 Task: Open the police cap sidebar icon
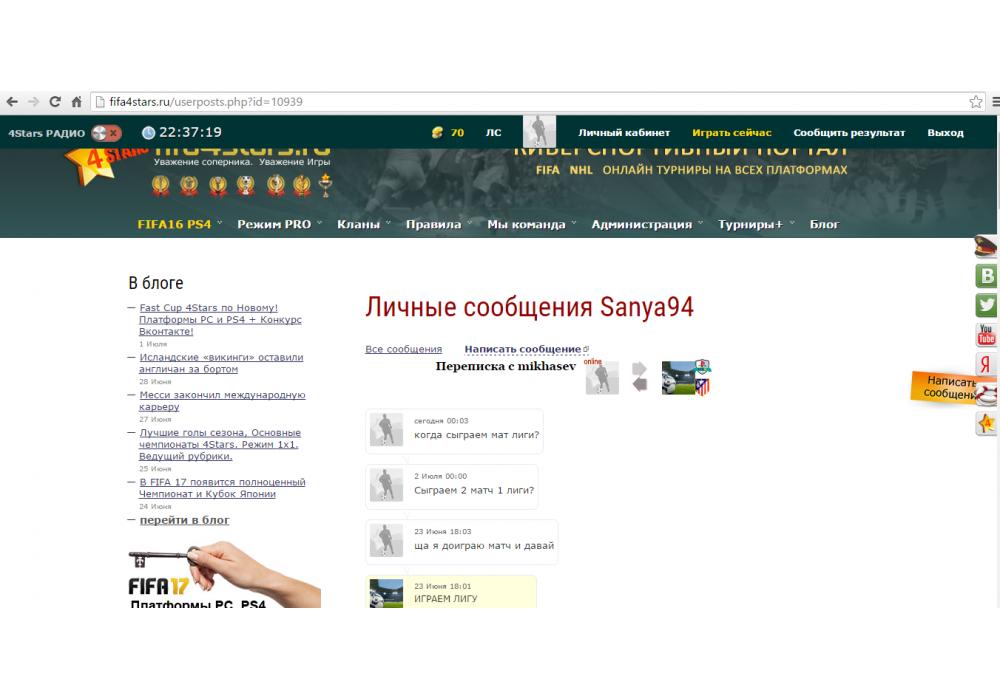pyautogui.click(x=987, y=247)
